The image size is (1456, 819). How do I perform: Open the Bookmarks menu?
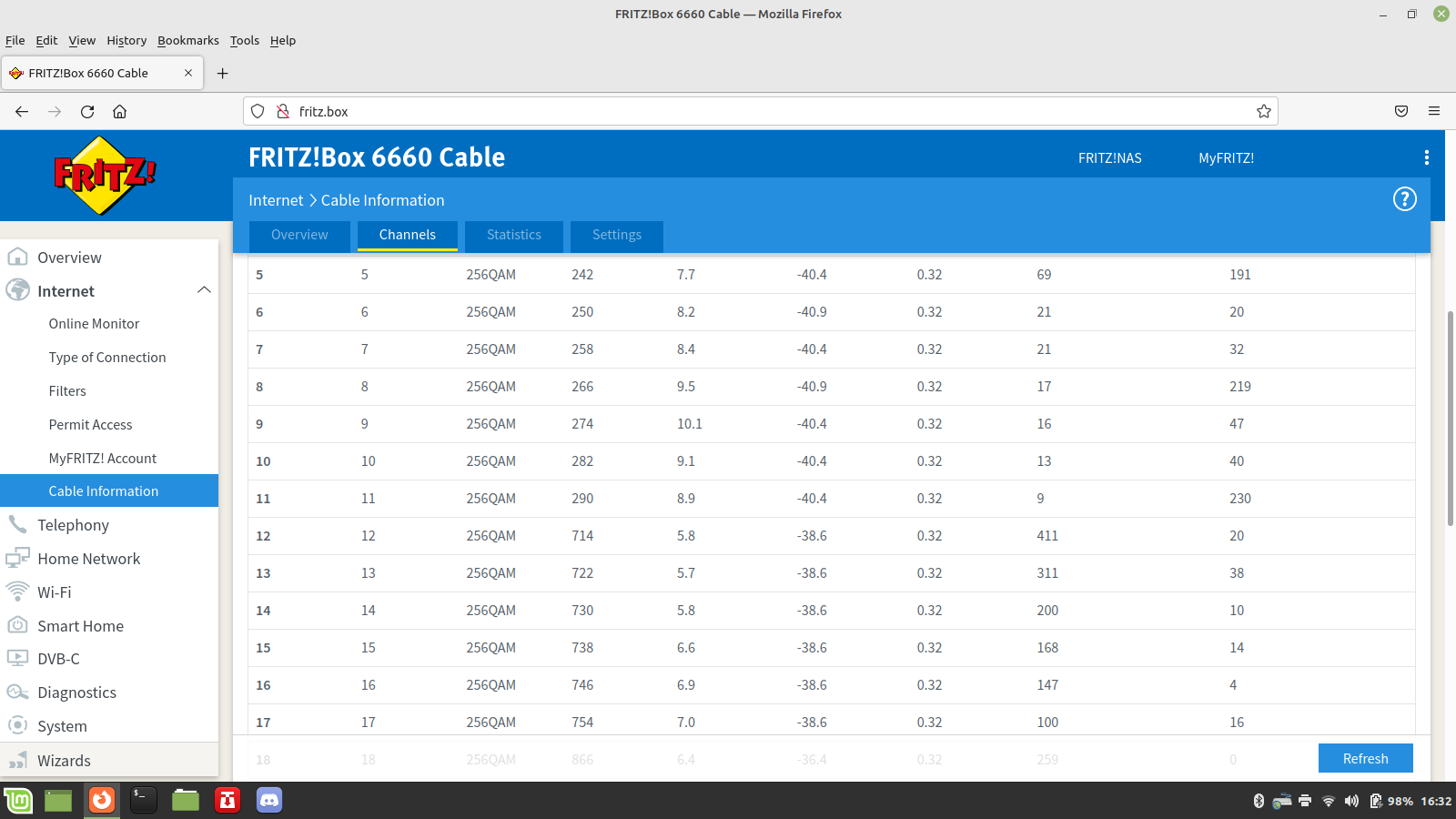pos(187,40)
